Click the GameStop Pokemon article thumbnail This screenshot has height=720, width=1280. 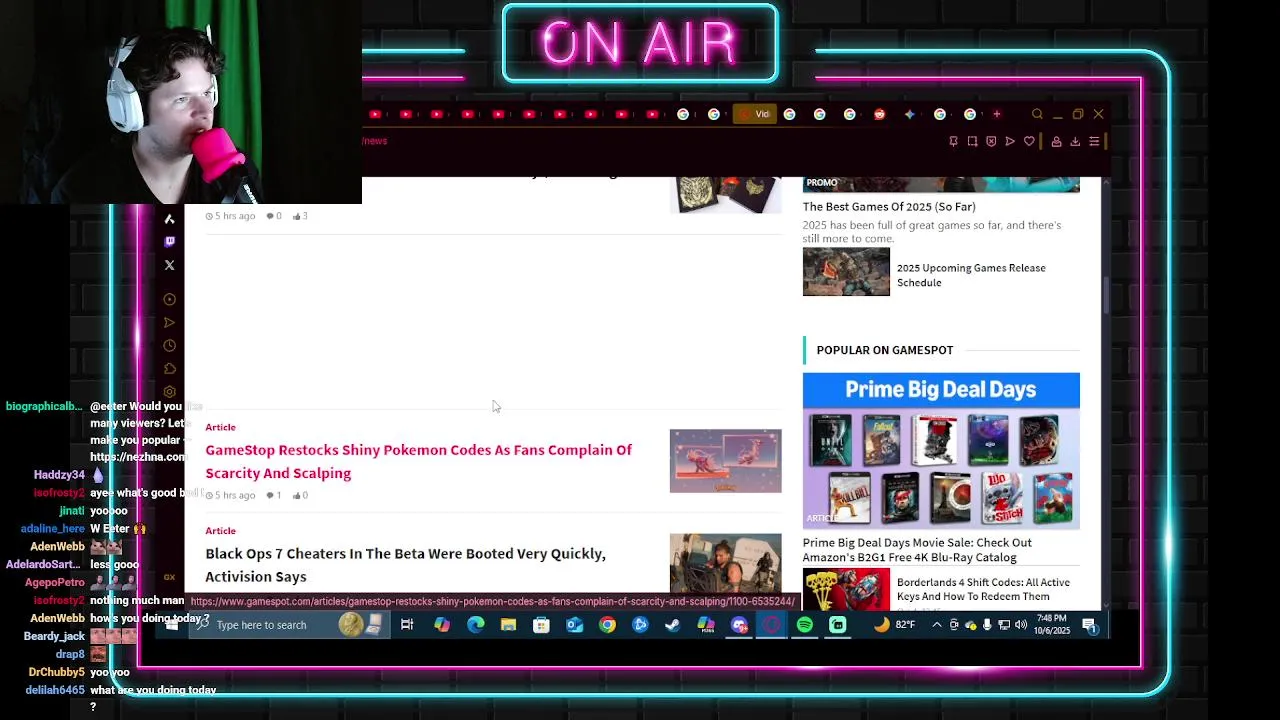coord(725,461)
